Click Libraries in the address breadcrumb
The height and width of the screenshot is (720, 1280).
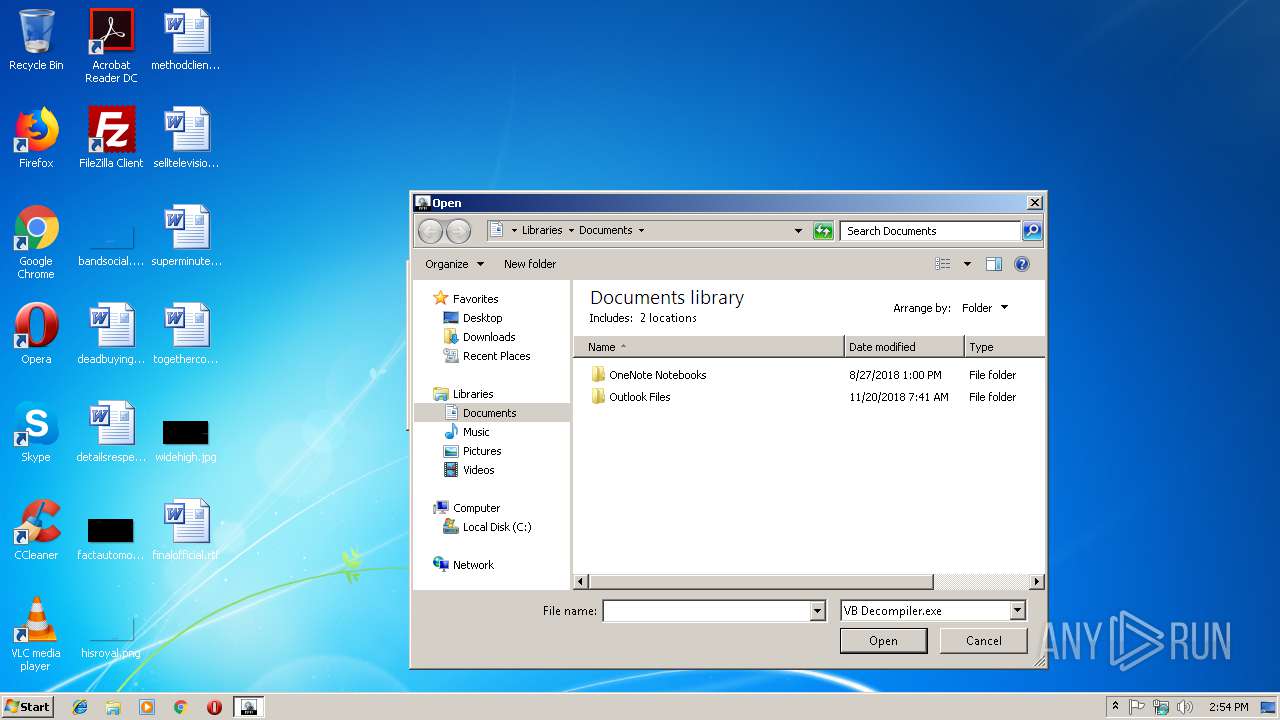pyautogui.click(x=542, y=230)
